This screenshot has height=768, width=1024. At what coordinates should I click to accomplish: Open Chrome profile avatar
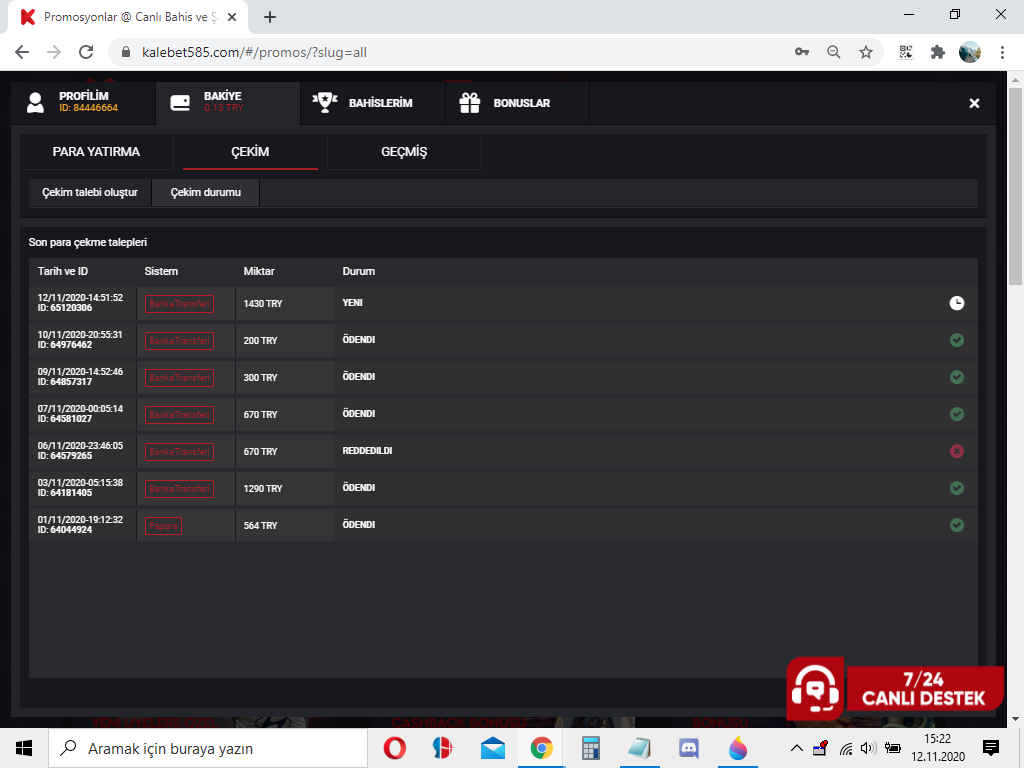[970, 52]
